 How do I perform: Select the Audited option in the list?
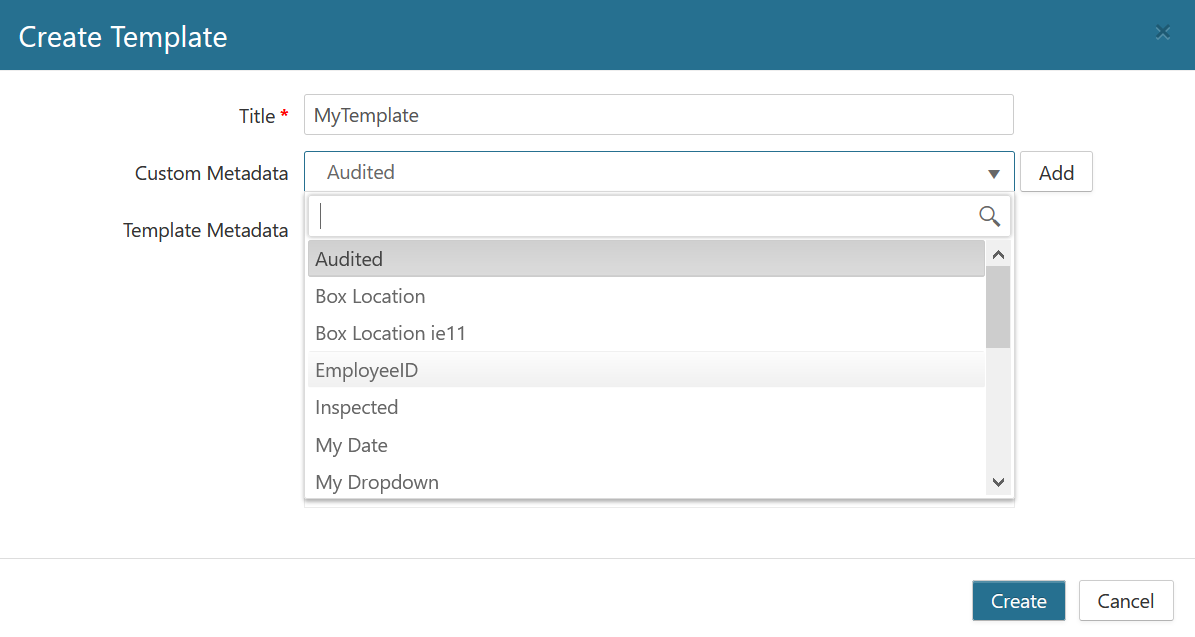645,259
